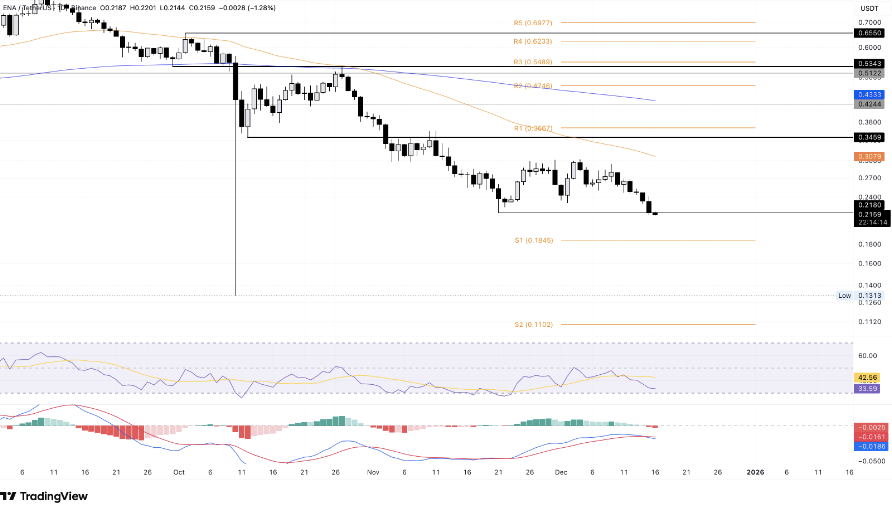Select the S2 (0.1102) pivot label
892x506 pixels.
click(x=534, y=324)
